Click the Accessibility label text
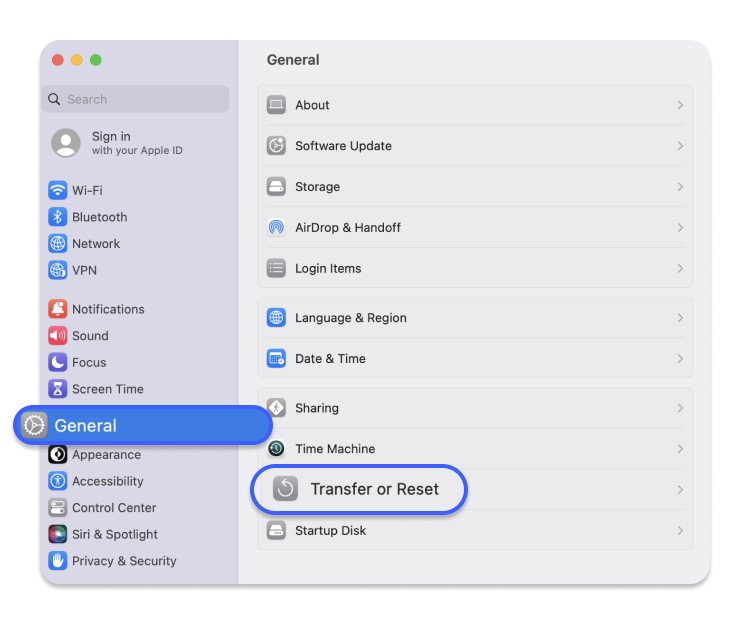 [108, 481]
